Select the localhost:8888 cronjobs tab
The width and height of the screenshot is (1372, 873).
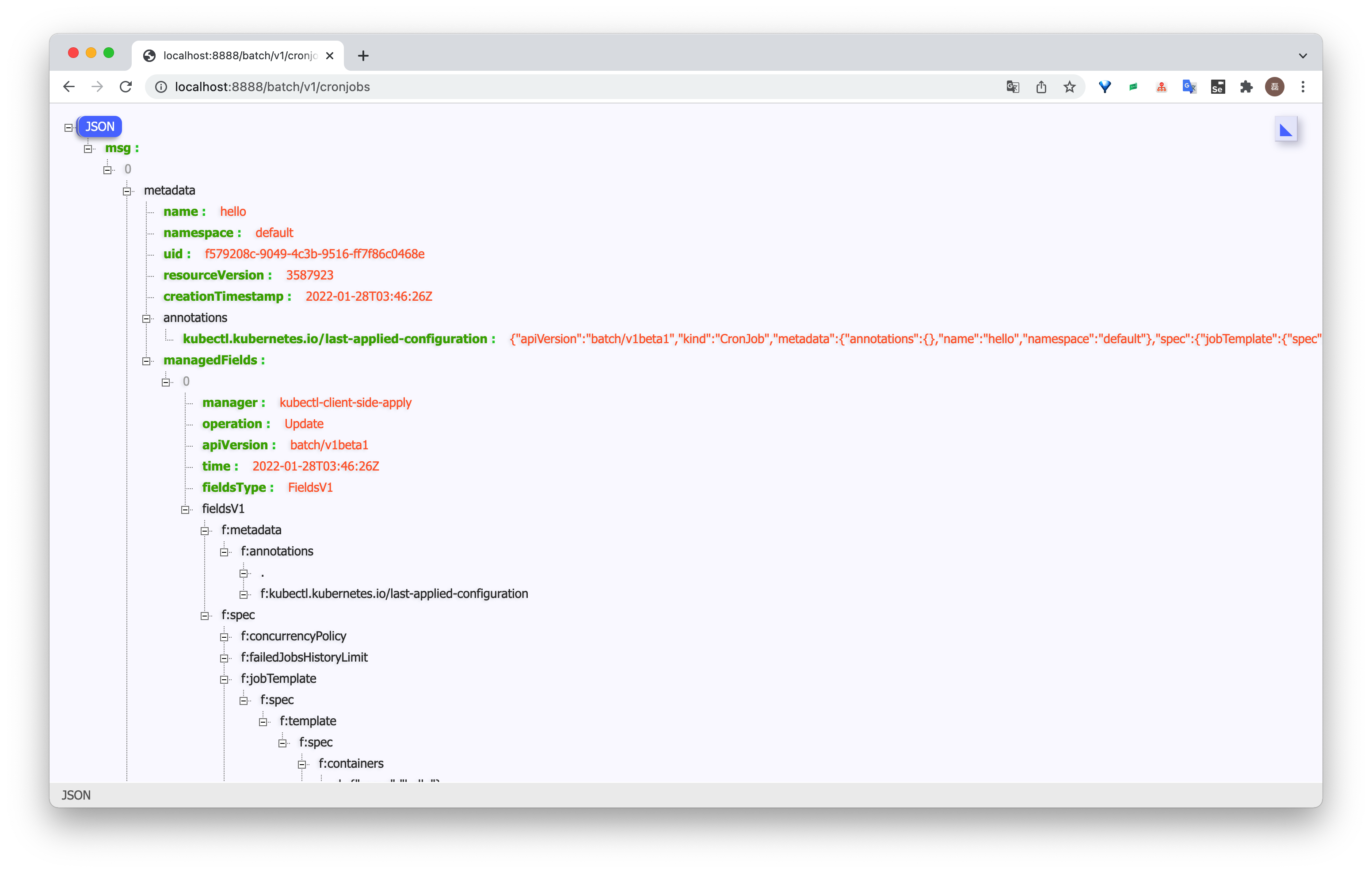(x=239, y=55)
